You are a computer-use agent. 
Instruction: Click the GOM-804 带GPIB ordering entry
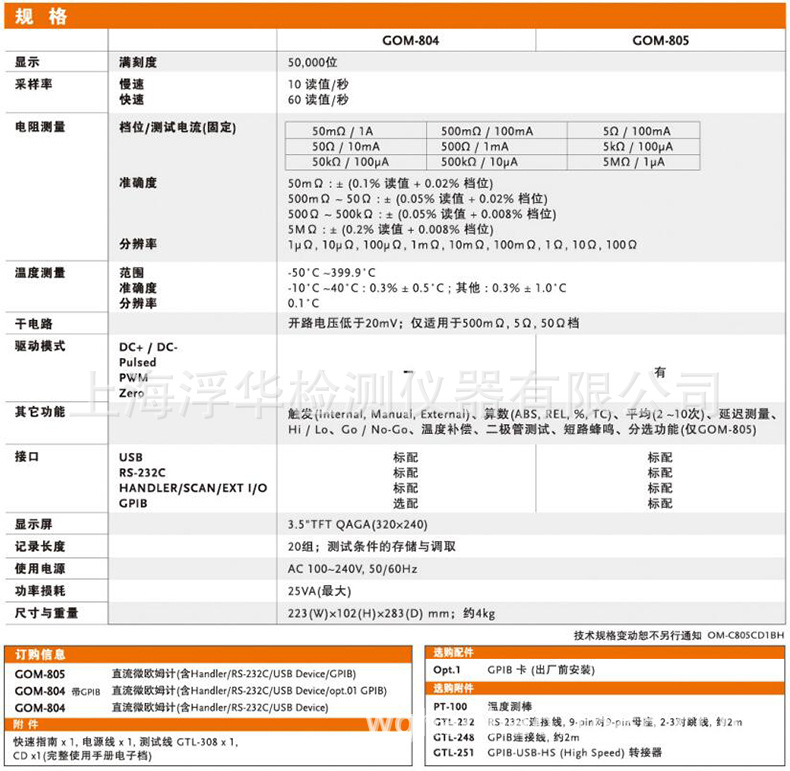click(x=201, y=691)
